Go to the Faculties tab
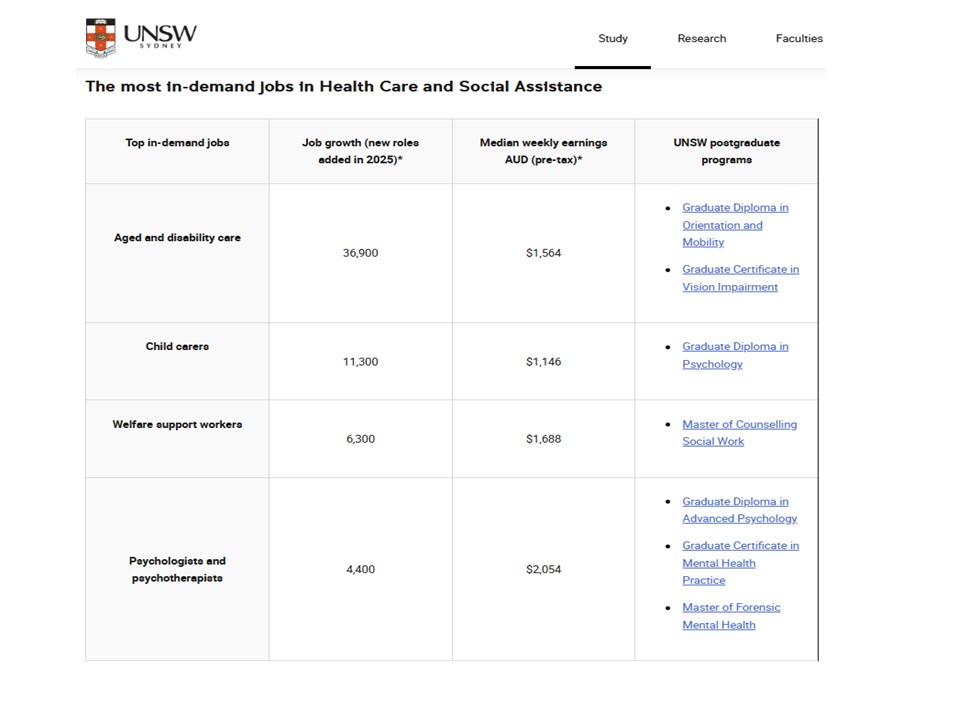 tap(799, 39)
